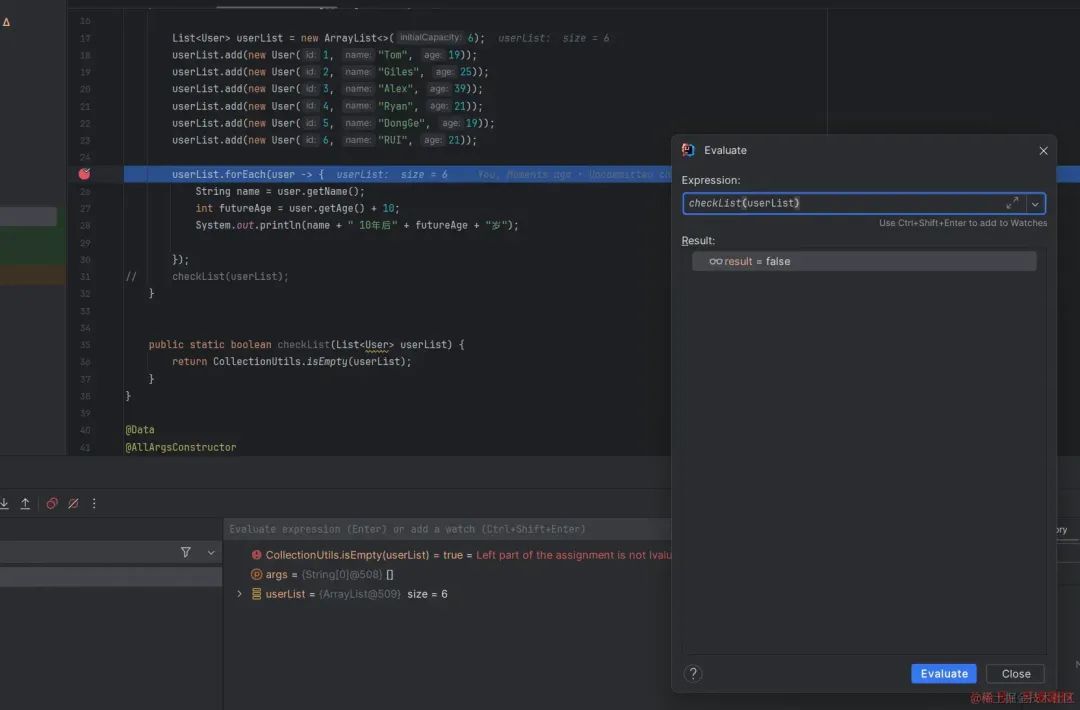Open the dropdown chevron beside the filter icon
The image size is (1080, 710).
211,552
